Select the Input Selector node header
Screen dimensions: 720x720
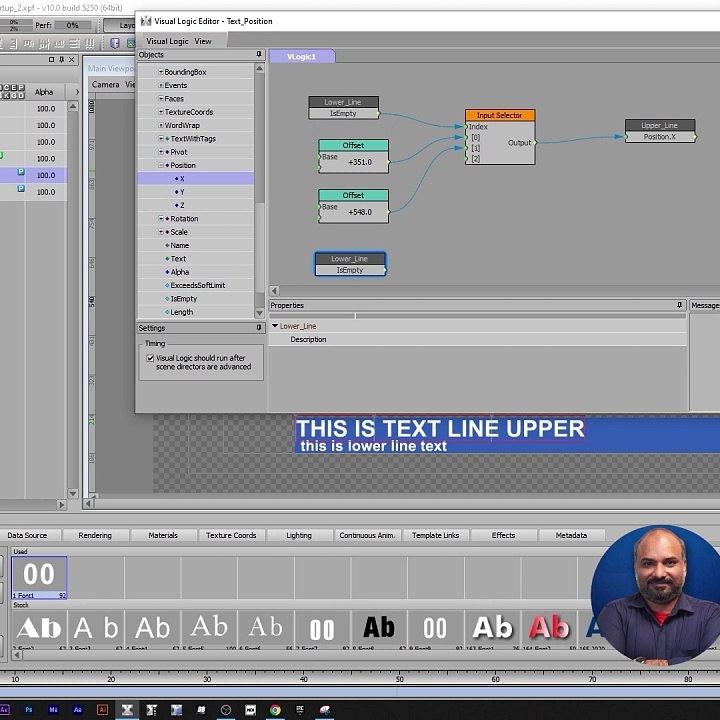pyautogui.click(x=500, y=115)
